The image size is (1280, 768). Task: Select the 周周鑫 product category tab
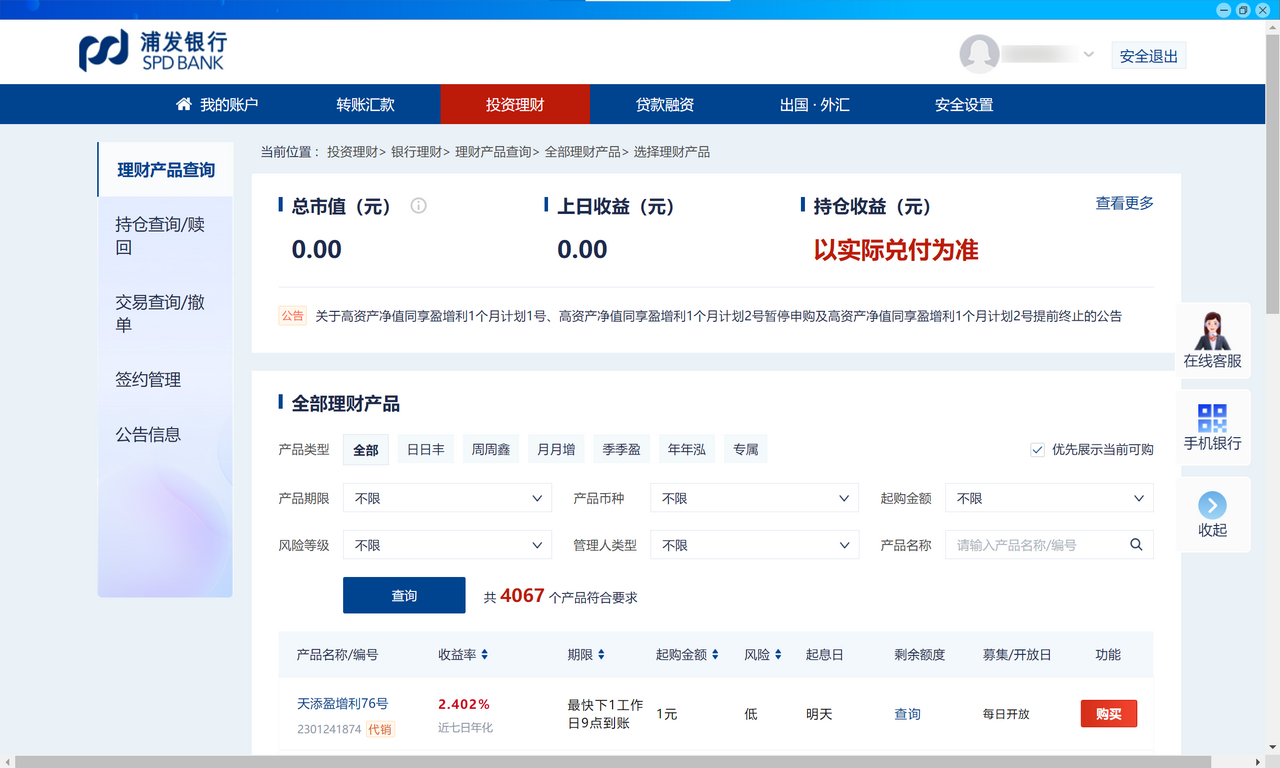[490, 449]
